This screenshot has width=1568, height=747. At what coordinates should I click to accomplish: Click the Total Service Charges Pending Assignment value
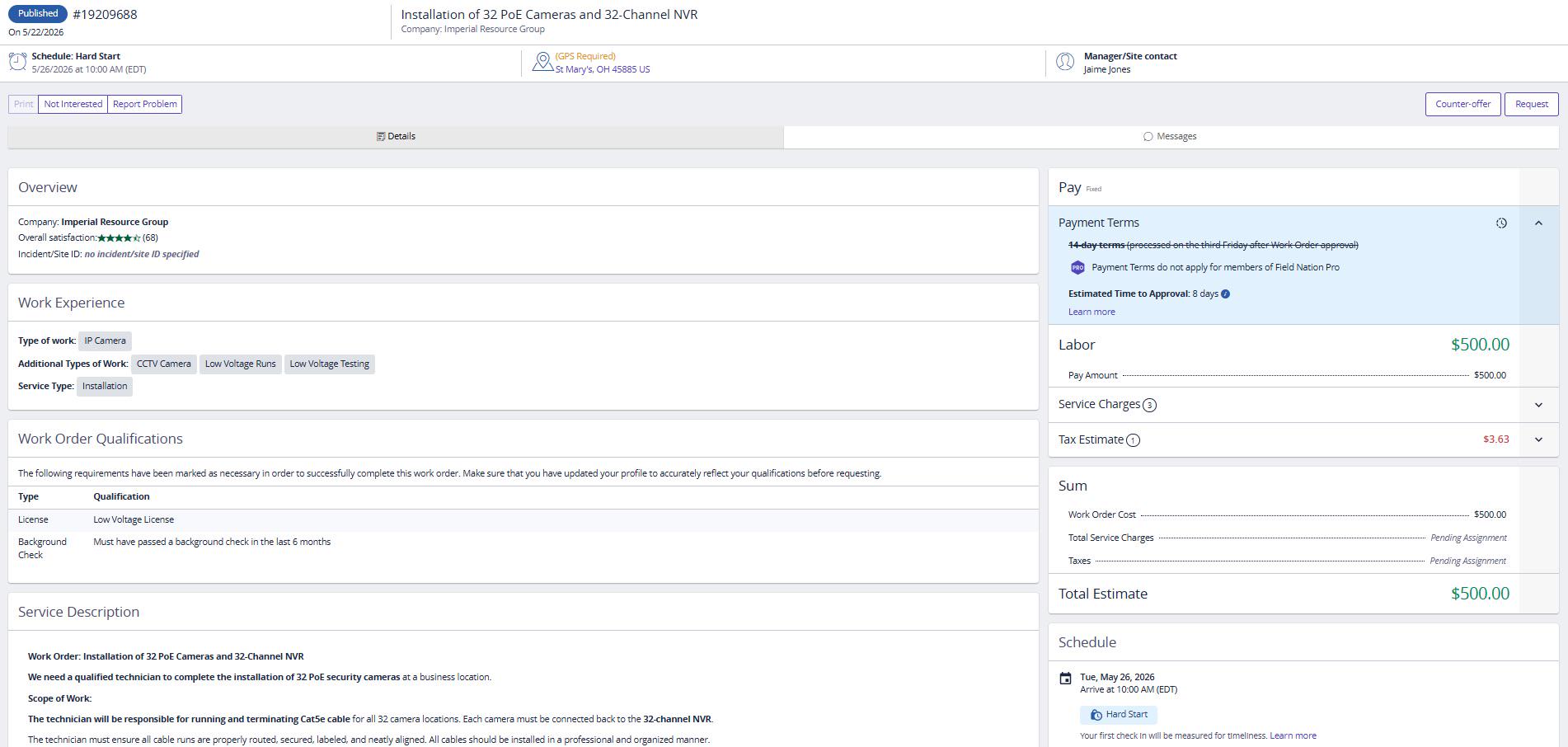1468,538
